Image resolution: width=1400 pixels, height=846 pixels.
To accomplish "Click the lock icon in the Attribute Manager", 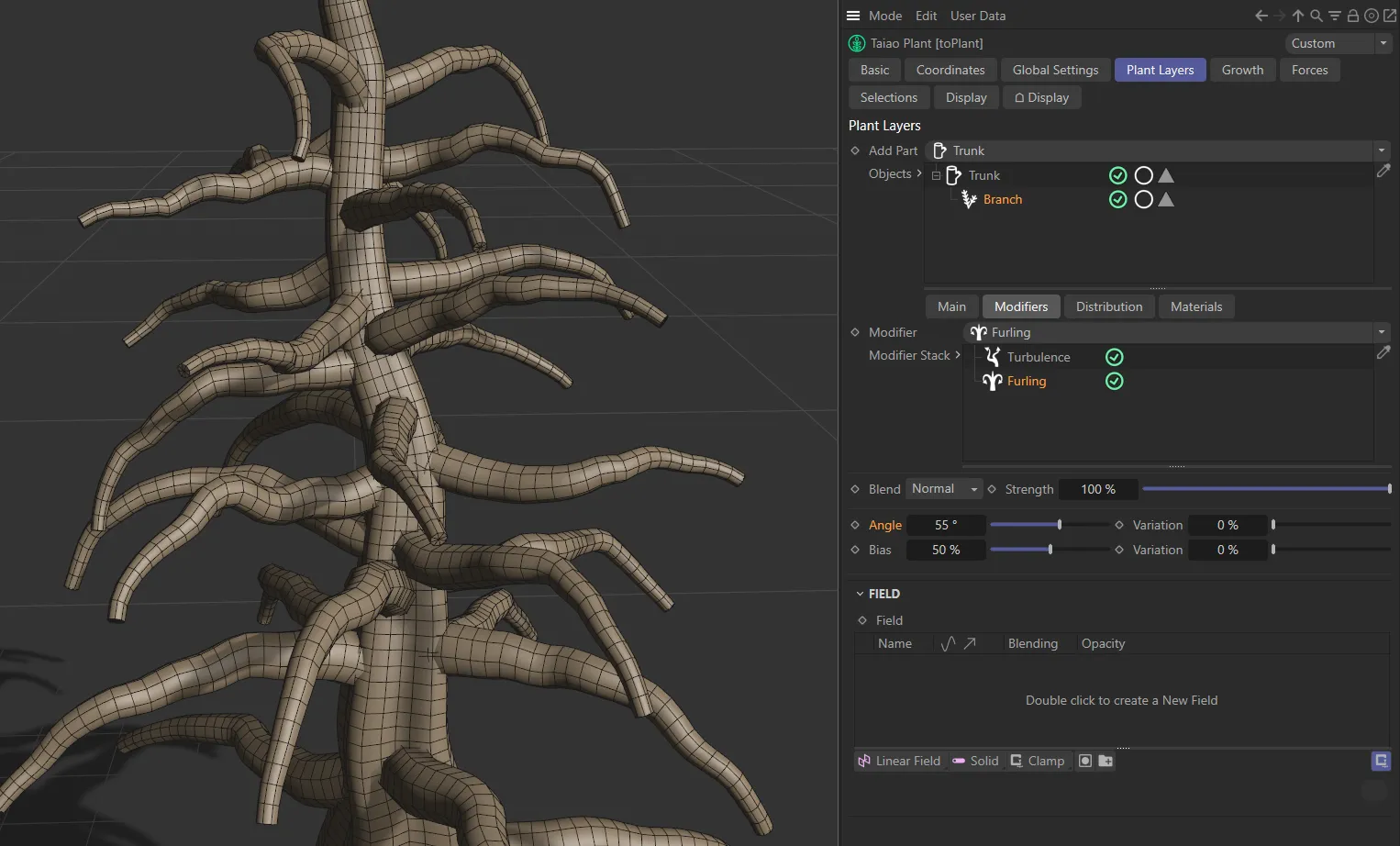I will (1352, 16).
